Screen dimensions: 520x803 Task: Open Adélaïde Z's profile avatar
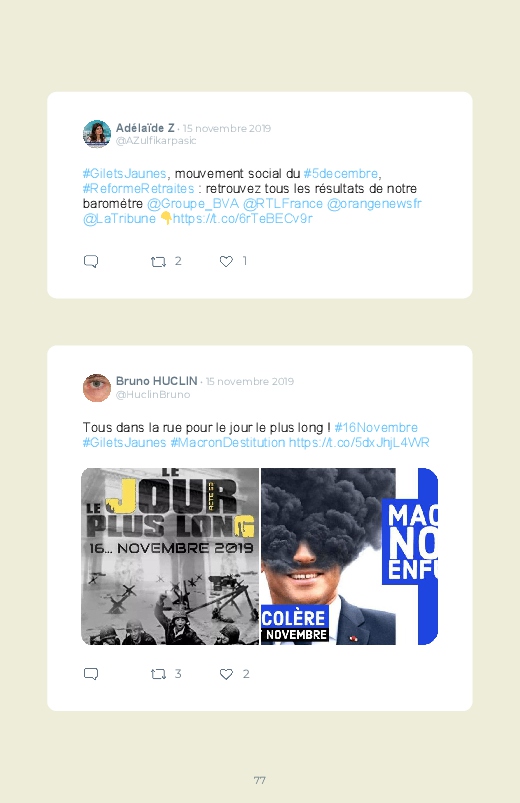(x=97, y=134)
